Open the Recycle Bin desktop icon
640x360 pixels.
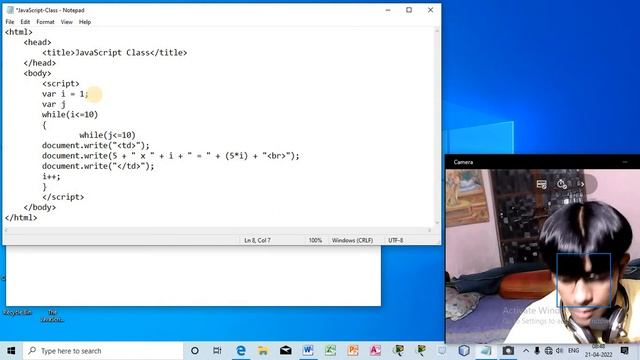(17, 312)
